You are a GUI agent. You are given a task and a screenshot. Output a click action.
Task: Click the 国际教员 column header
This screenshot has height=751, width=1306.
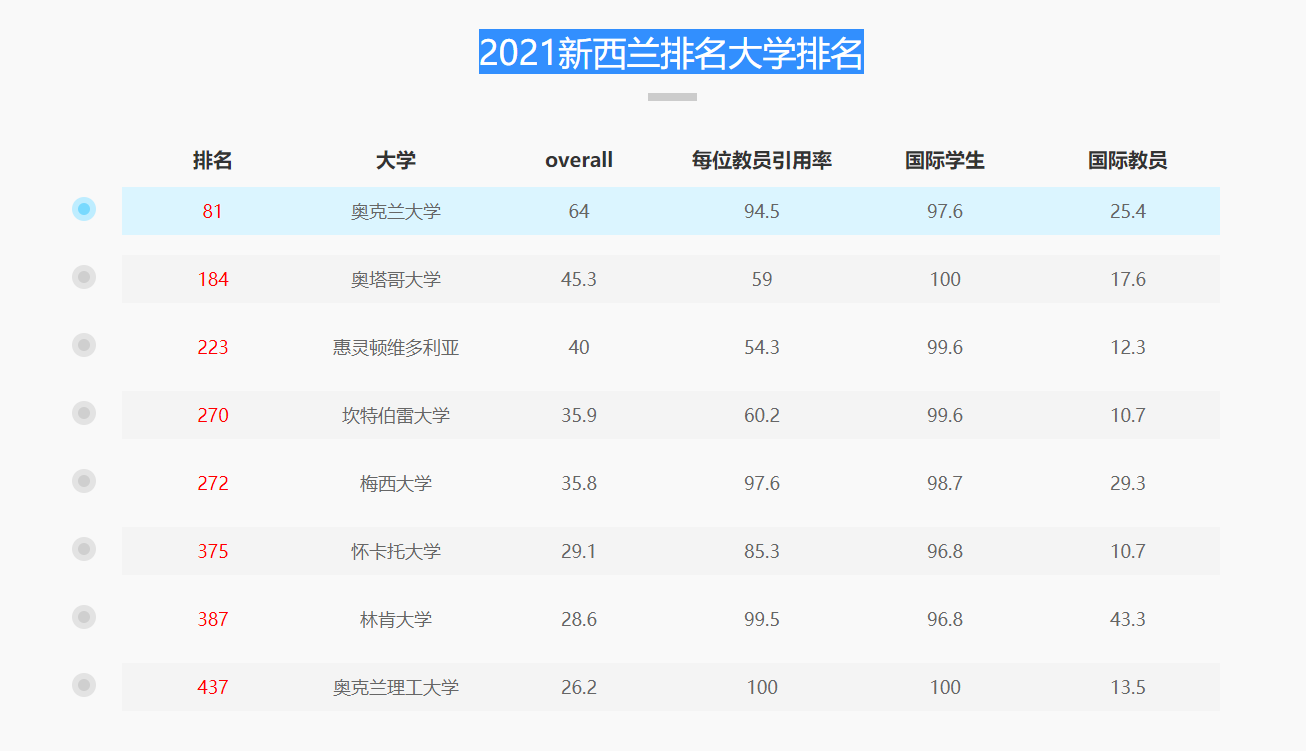pyautogui.click(x=1128, y=160)
